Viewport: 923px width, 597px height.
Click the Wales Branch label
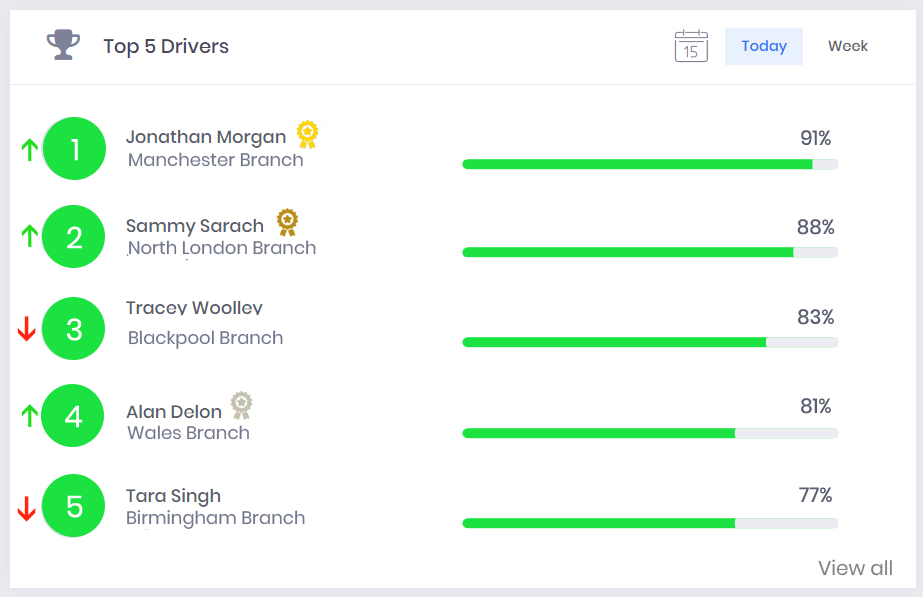188,433
